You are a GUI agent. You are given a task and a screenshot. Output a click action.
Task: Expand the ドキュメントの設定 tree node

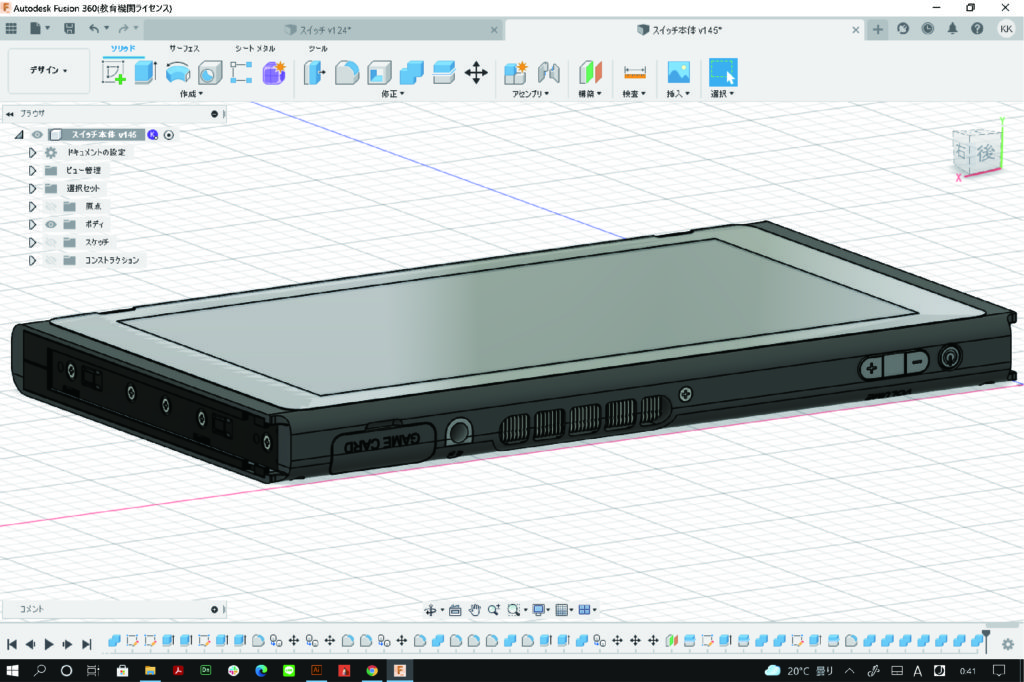[x=32, y=152]
